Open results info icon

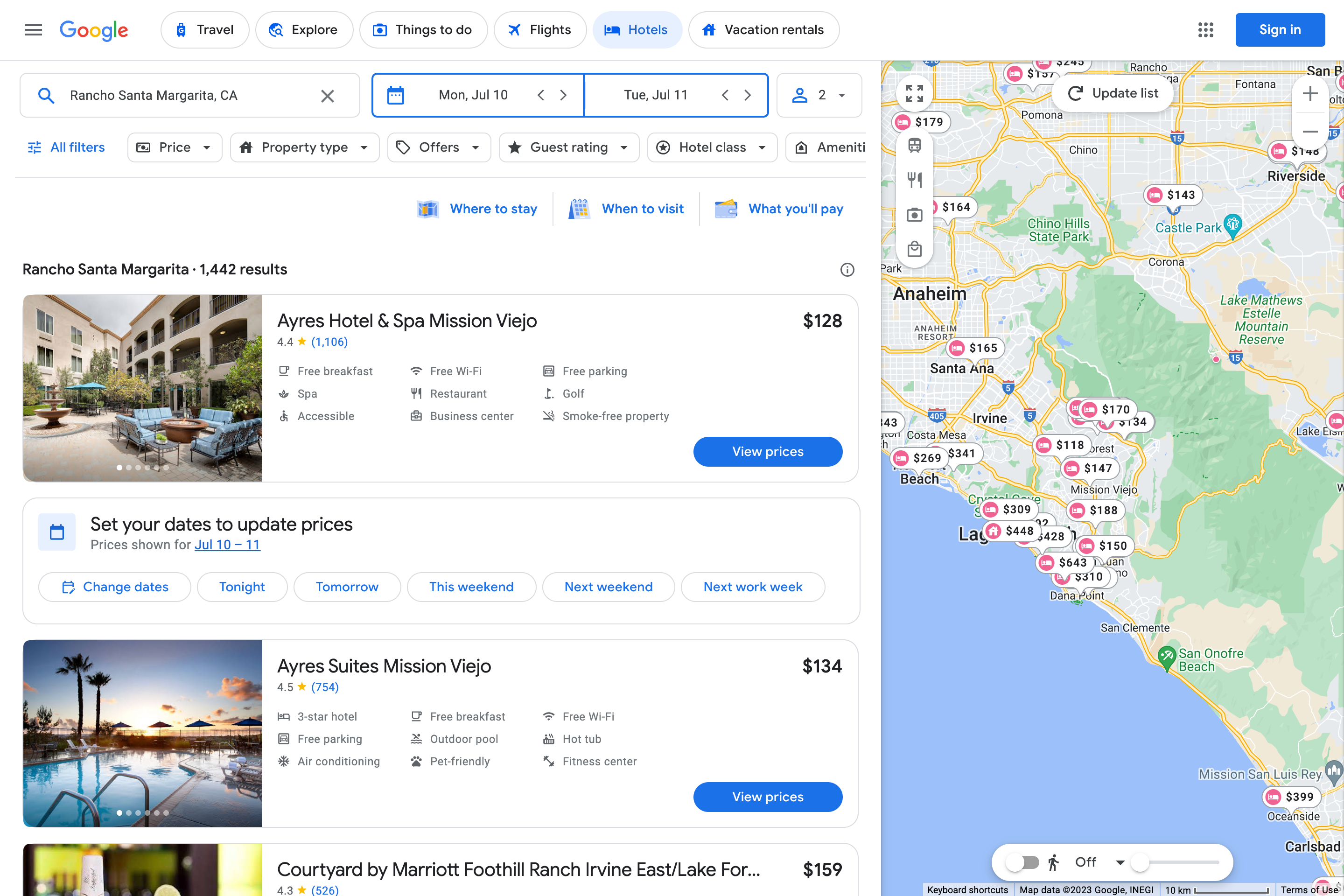[847, 270]
